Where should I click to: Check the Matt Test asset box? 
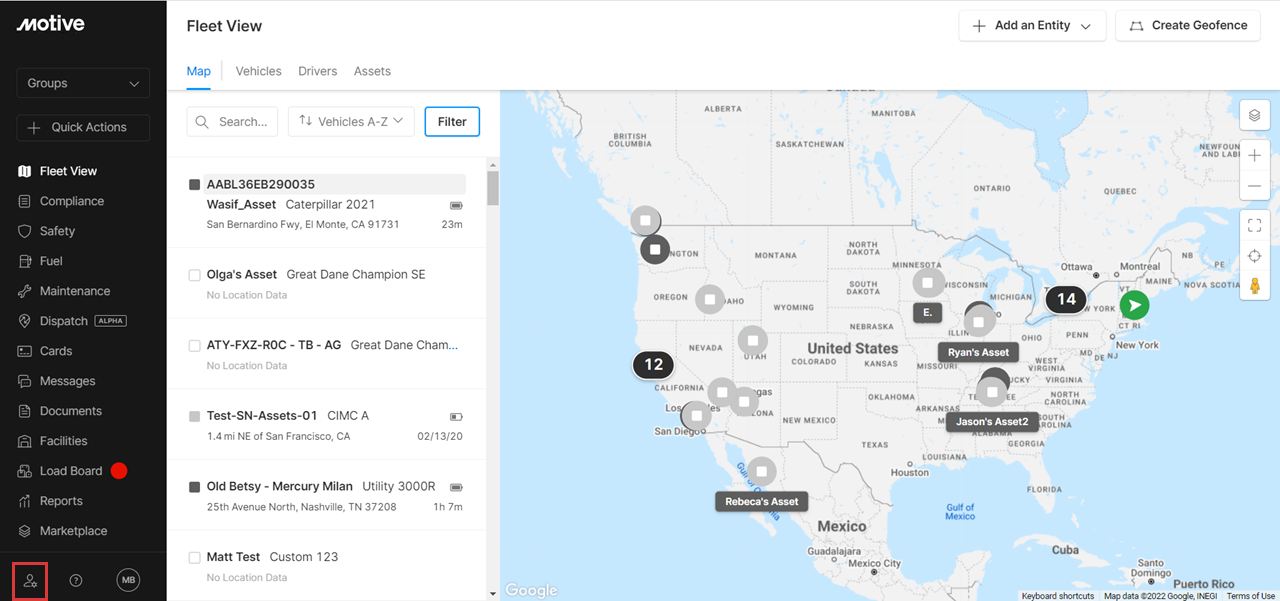coord(195,557)
